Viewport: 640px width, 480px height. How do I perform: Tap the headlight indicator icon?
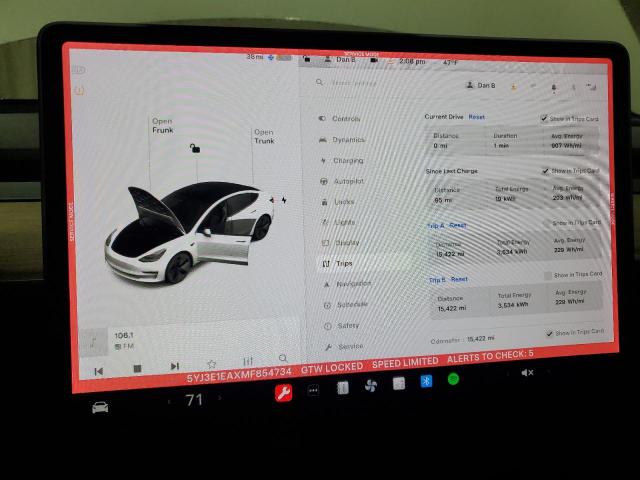[79, 70]
